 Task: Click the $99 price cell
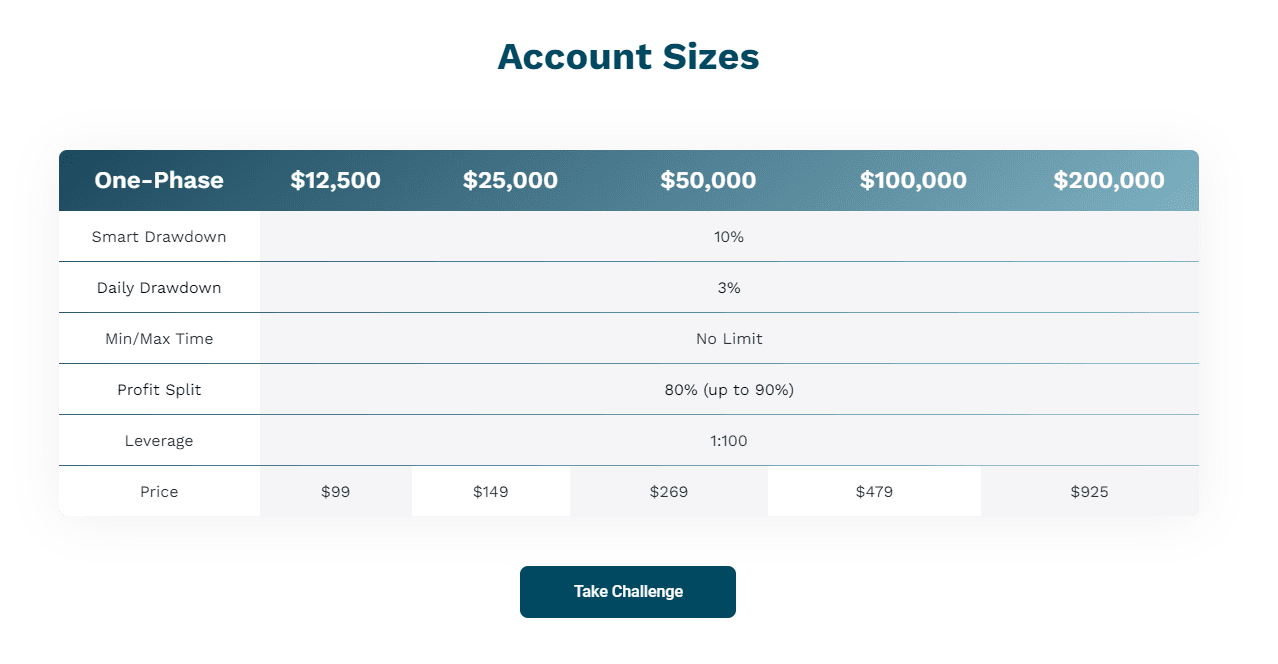coord(336,491)
